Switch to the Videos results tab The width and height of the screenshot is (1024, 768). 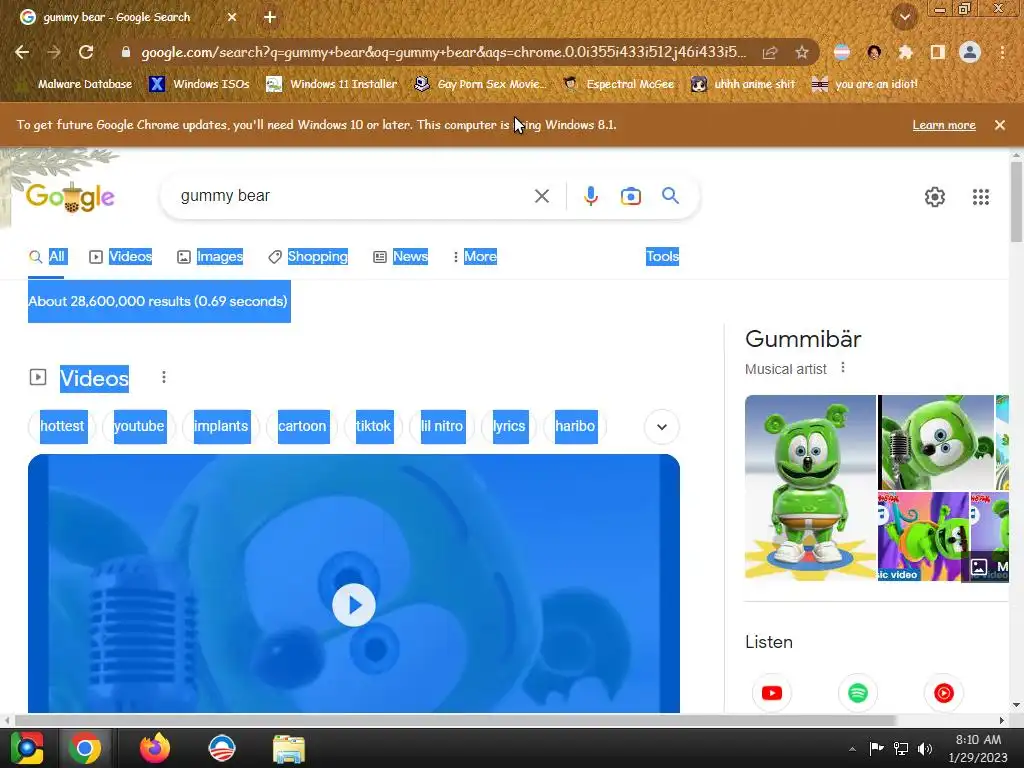click(x=121, y=257)
